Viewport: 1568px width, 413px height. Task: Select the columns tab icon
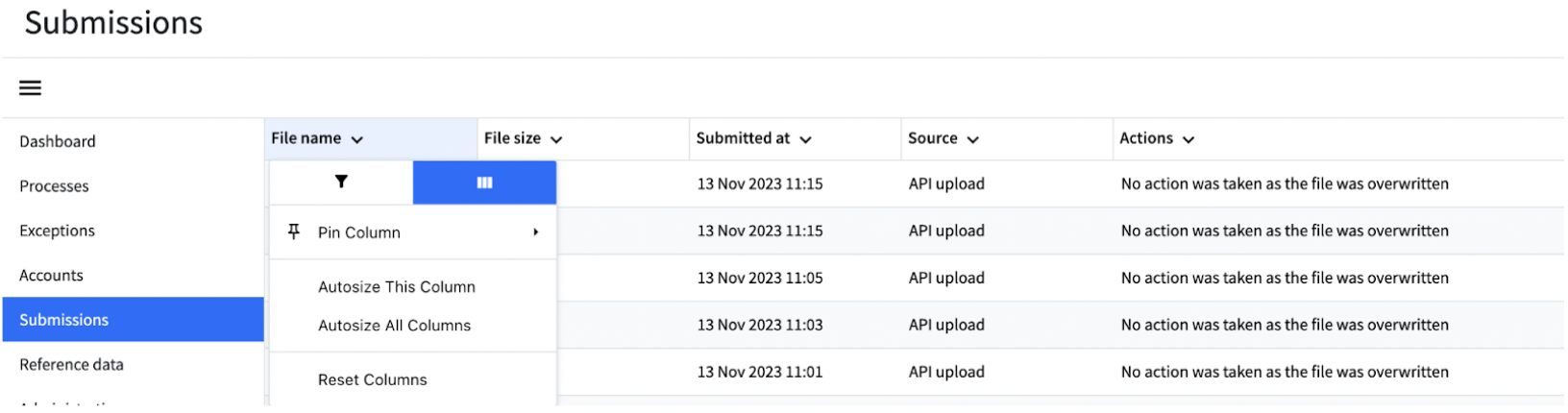(484, 182)
